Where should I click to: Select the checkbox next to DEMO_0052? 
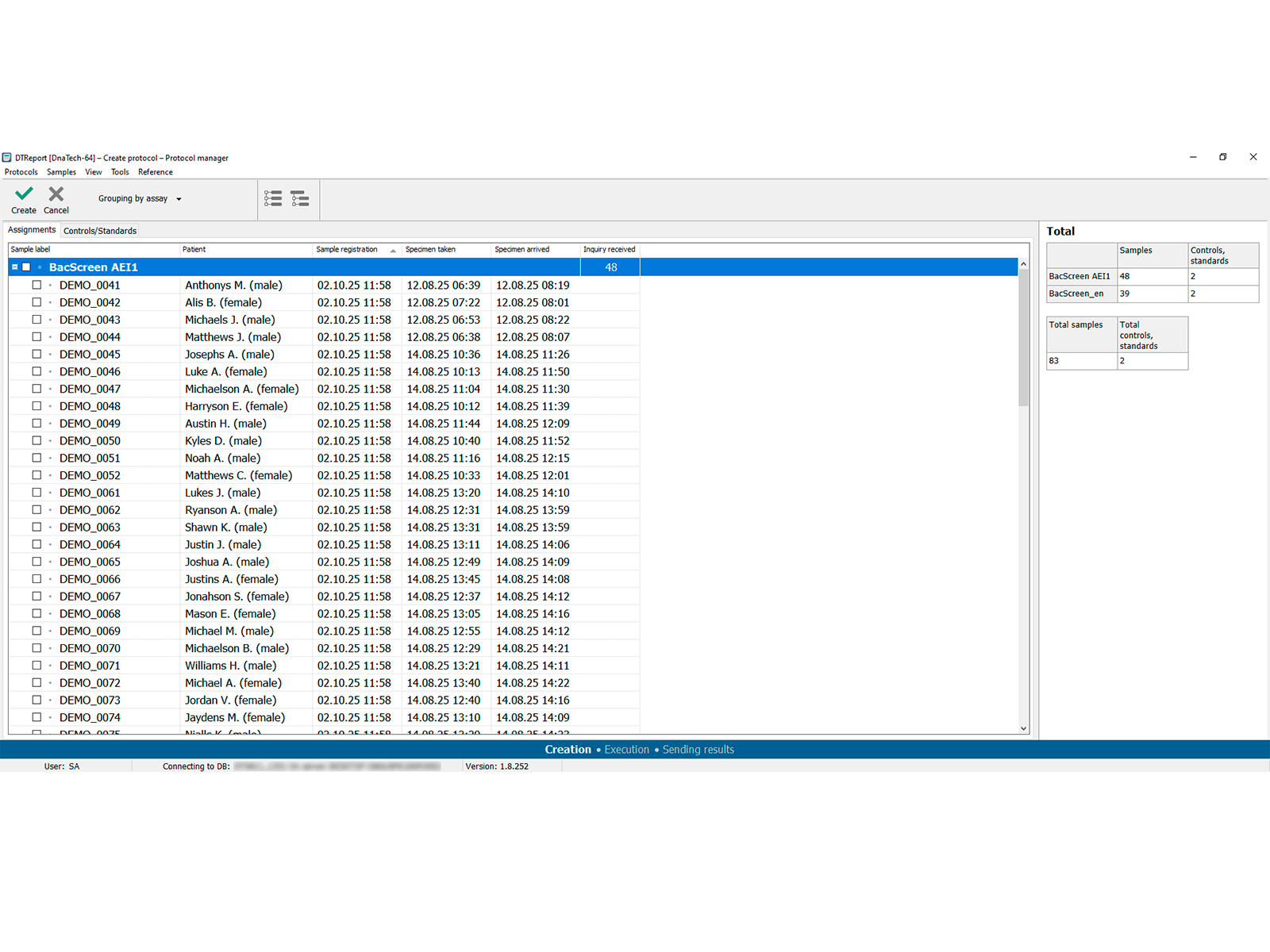[37, 475]
